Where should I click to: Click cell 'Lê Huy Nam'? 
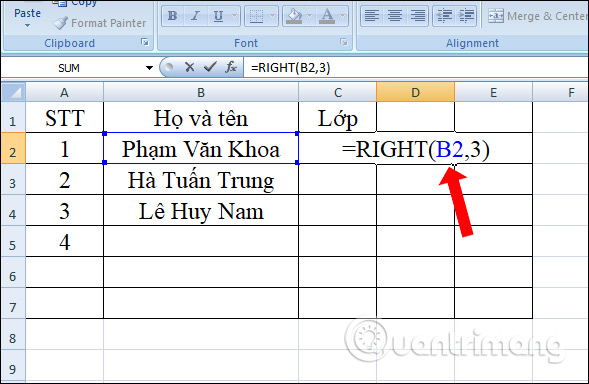[x=201, y=210]
